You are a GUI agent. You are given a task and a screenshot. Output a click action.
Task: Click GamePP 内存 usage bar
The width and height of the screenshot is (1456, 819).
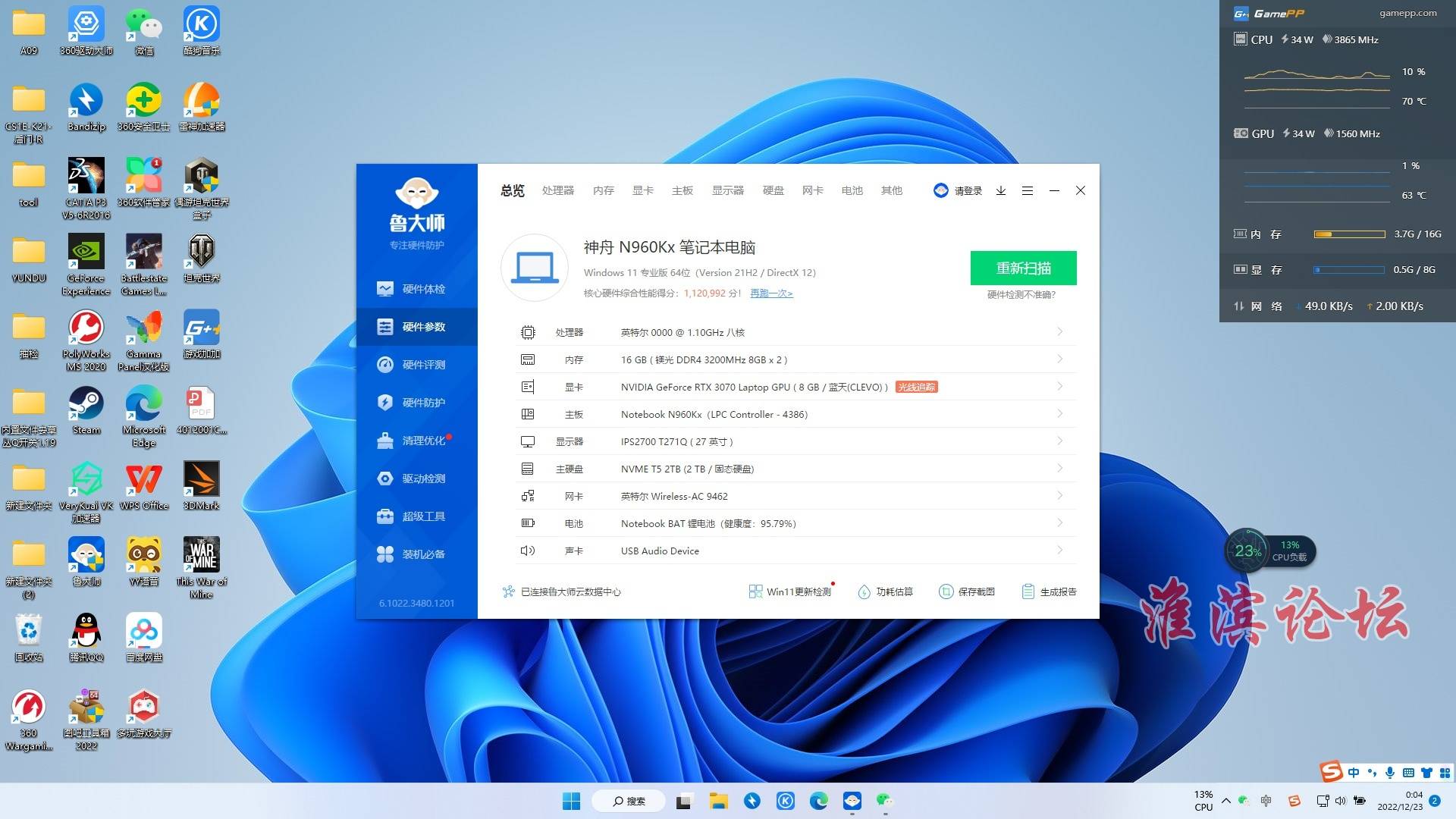(x=1350, y=234)
